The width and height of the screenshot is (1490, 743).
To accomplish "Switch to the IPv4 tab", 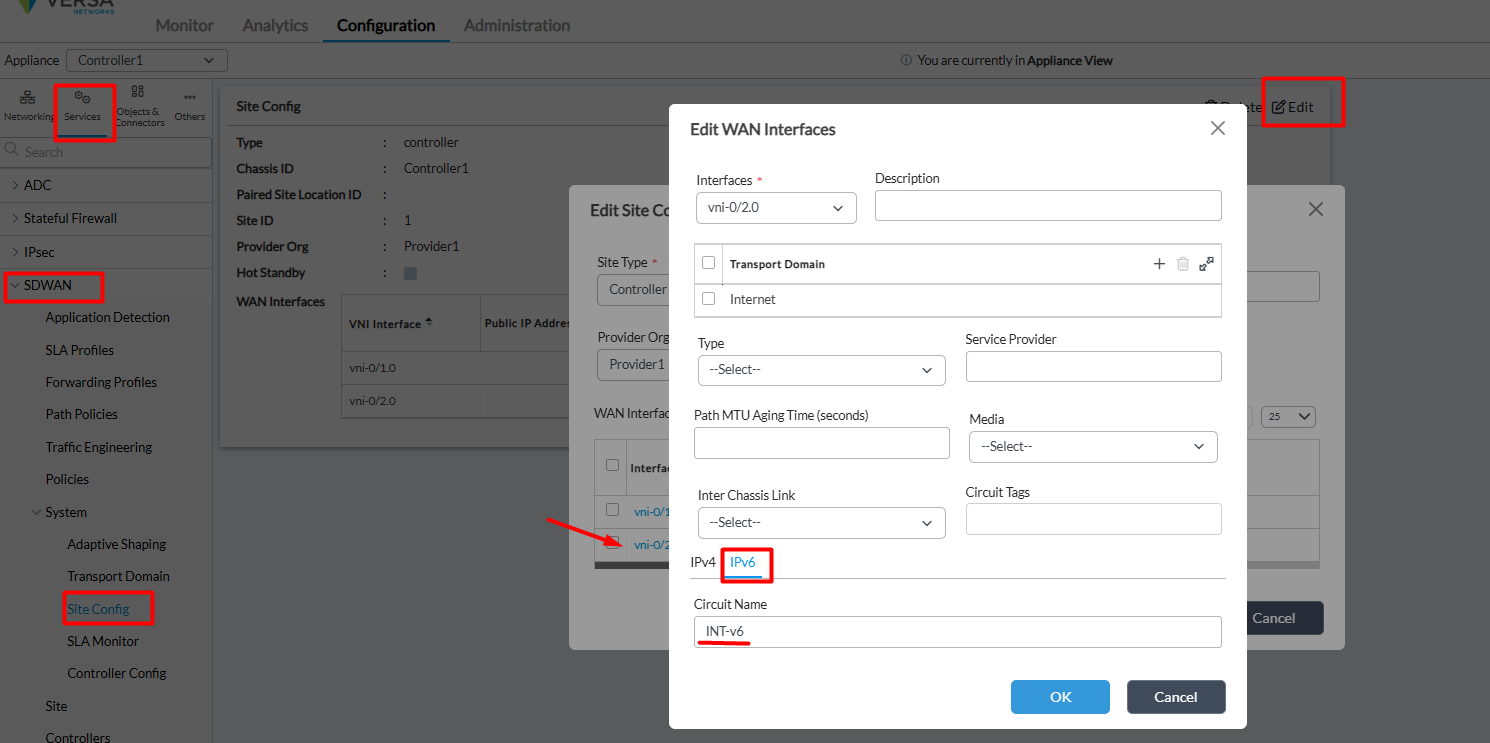I will pyautogui.click(x=703, y=563).
